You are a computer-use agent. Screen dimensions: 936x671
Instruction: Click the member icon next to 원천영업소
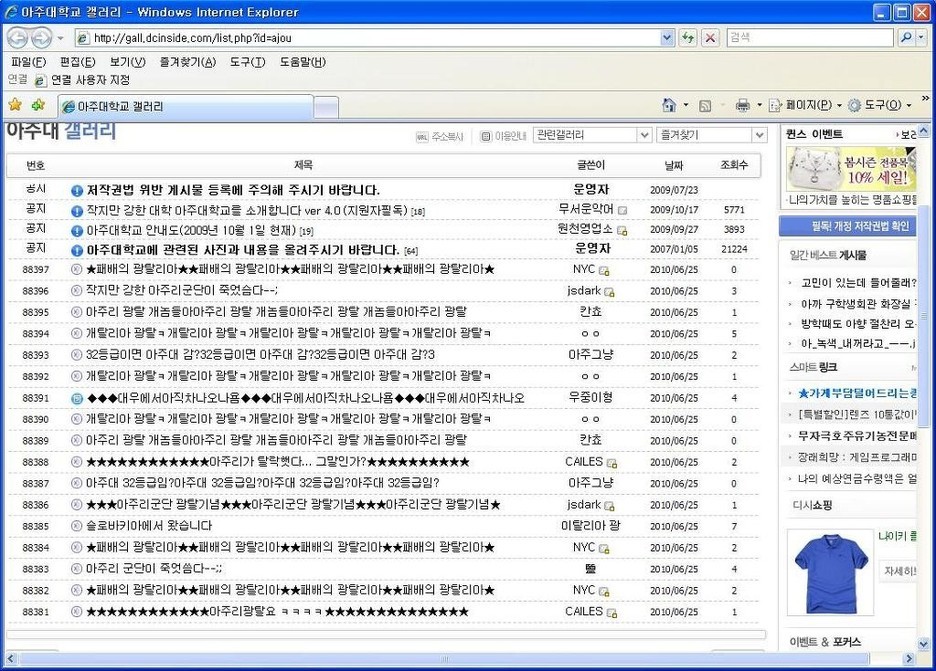(622, 230)
